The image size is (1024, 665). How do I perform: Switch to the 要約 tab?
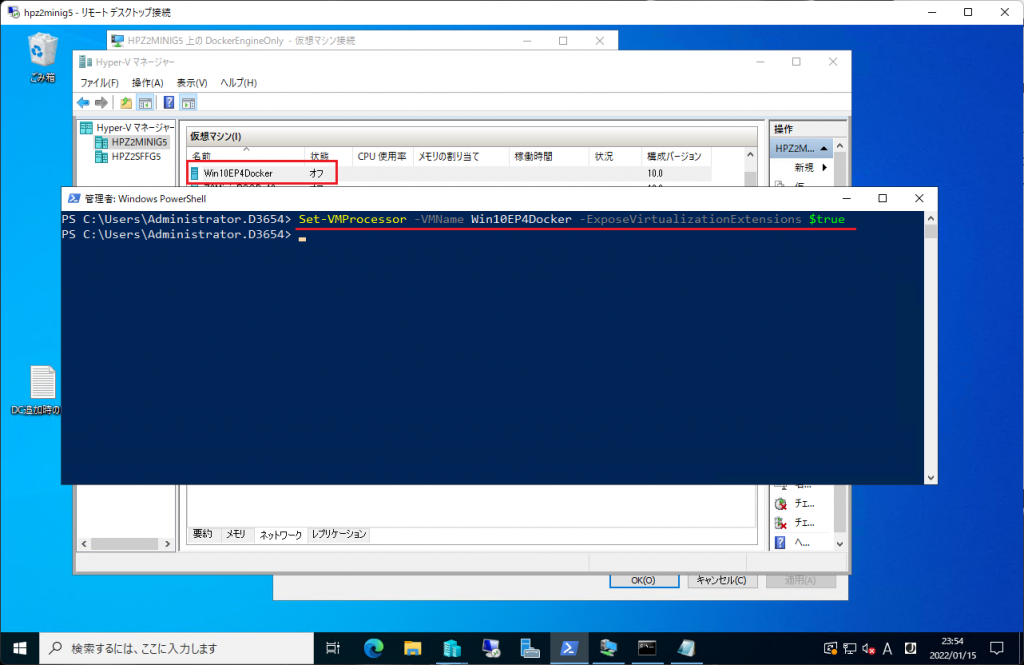pos(203,534)
